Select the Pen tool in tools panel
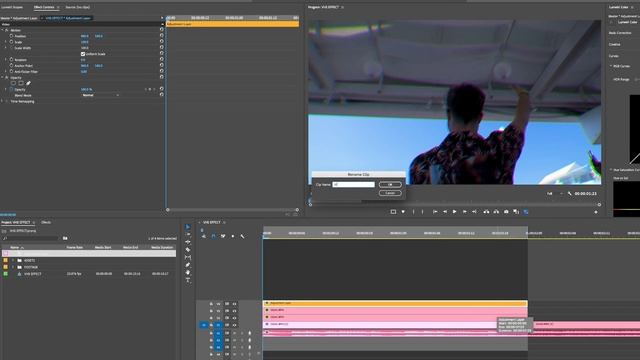This screenshot has height=360, width=640. 188,265
